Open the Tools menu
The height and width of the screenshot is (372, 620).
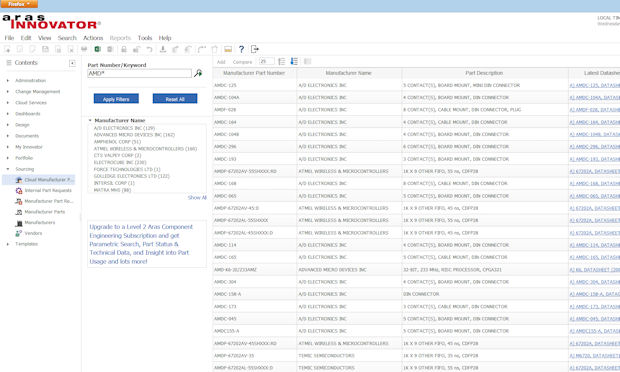coord(145,38)
